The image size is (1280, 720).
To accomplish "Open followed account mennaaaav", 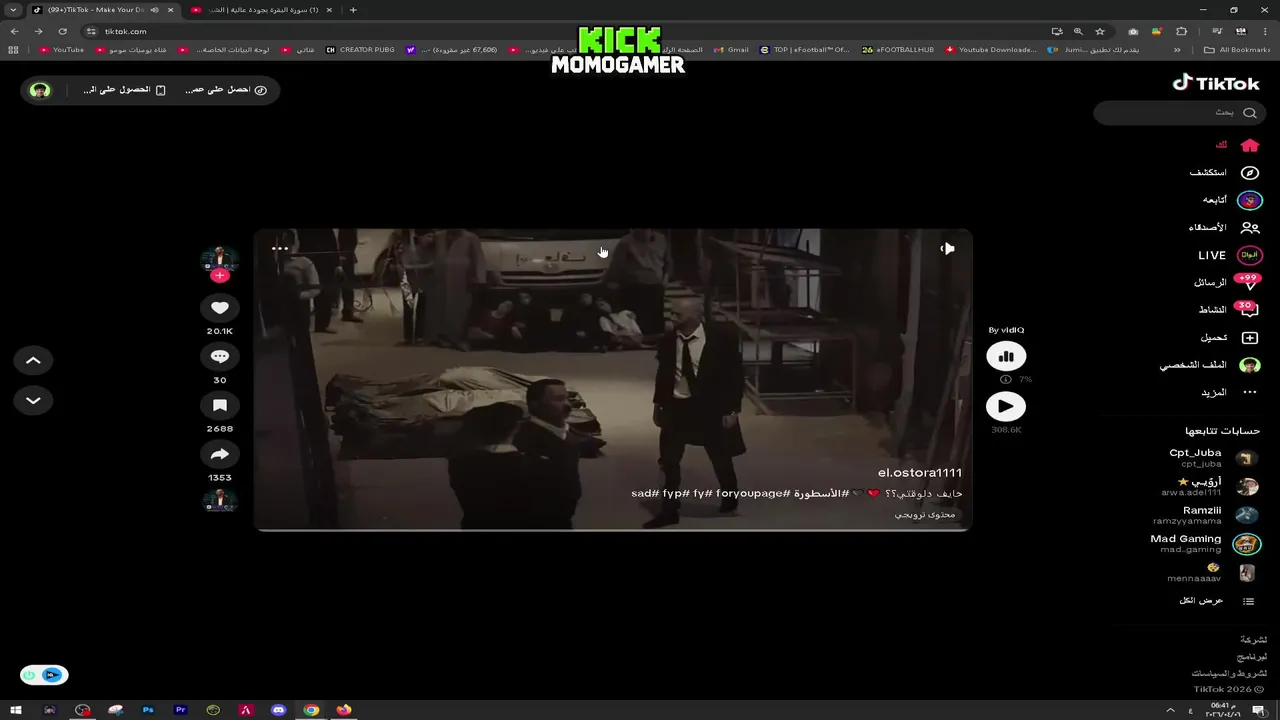I will [x=1211, y=573].
